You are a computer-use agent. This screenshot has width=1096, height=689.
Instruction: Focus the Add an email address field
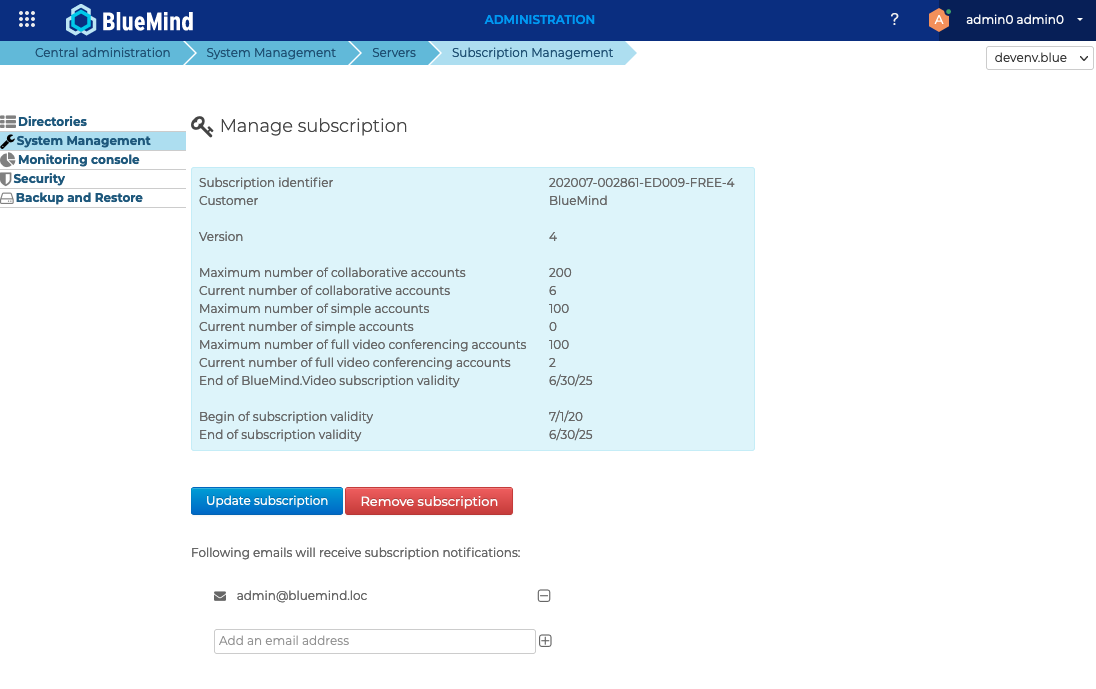[x=375, y=641]
